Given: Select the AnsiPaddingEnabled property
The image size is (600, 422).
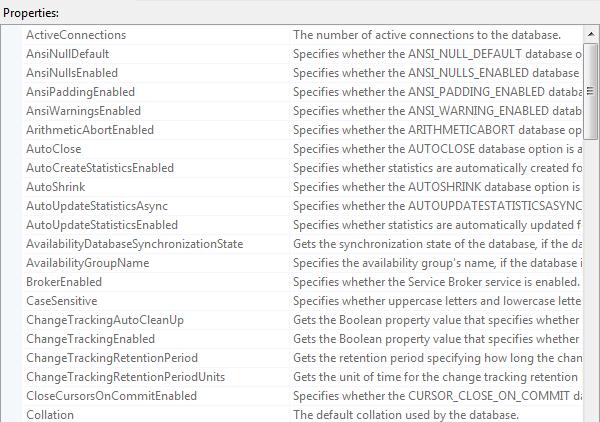Looking at the screenshot, I should [80, 92].
